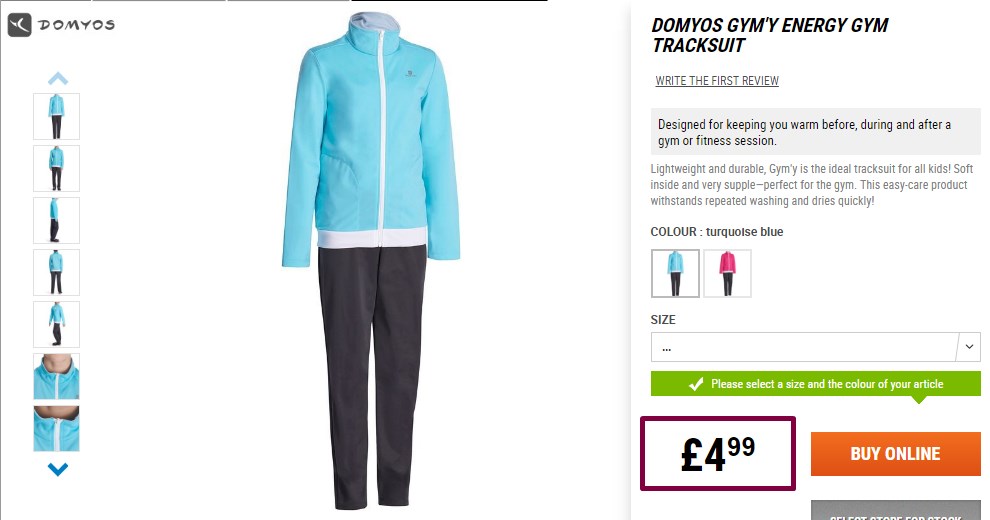Select the raised collar close-up thumbnail
Viewport: 990px width, 520px height.
pos(56,377)
